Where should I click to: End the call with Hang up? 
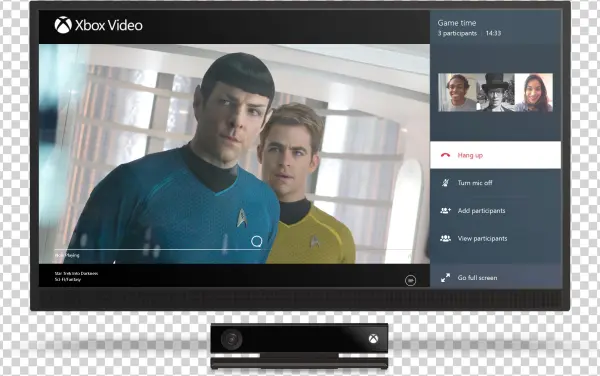pos(496,155)
